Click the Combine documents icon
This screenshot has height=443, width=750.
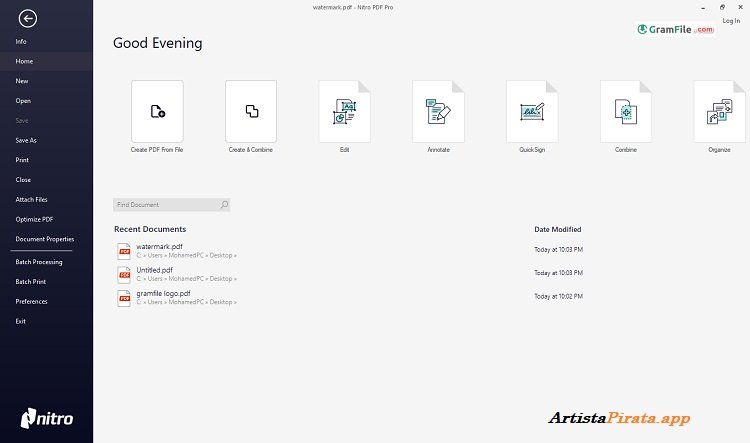[626, 111]
